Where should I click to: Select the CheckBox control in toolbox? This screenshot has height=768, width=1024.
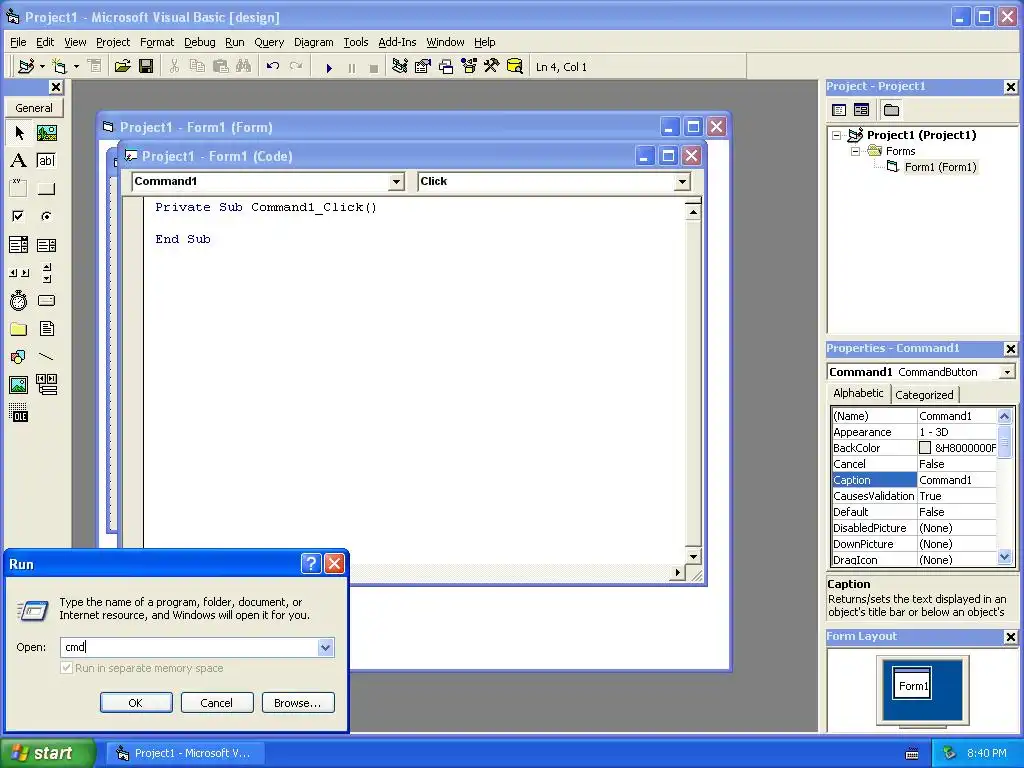pos(19,216)
